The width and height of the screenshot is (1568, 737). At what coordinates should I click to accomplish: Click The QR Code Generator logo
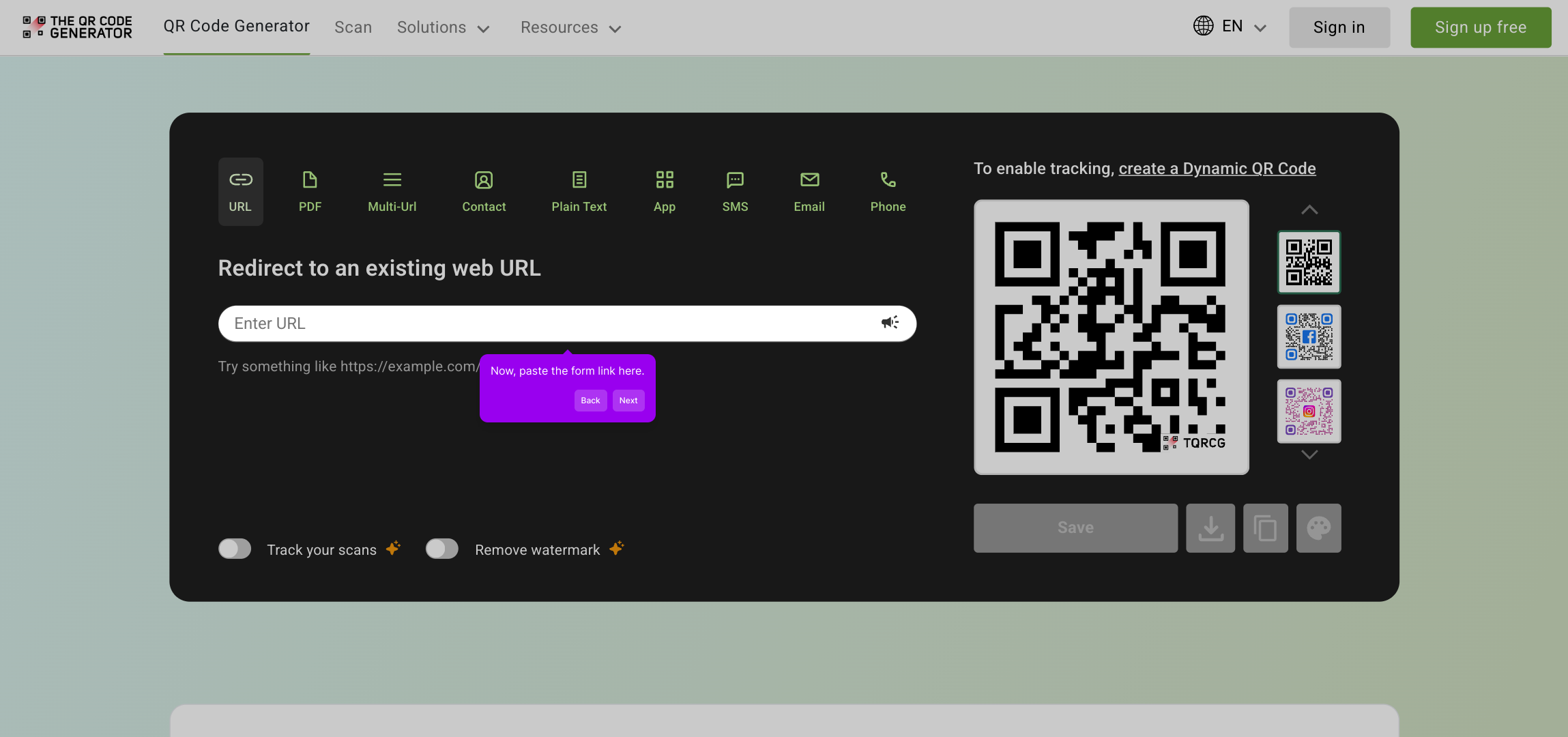click(77, 27)
